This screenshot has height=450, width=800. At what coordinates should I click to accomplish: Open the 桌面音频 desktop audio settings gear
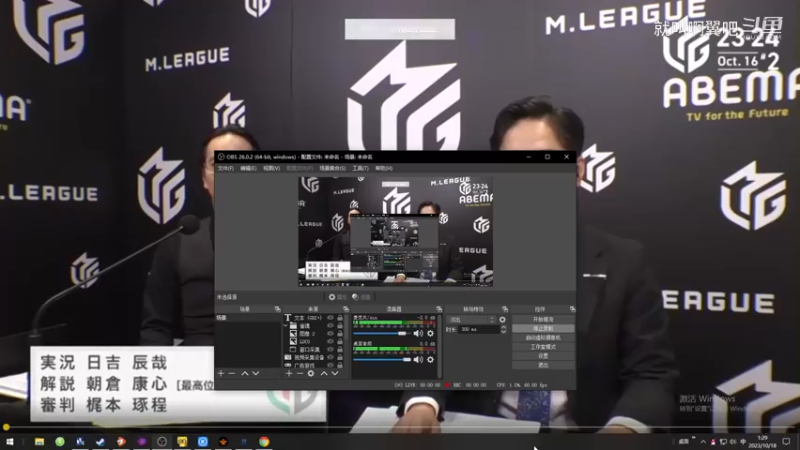coord(431,360)
